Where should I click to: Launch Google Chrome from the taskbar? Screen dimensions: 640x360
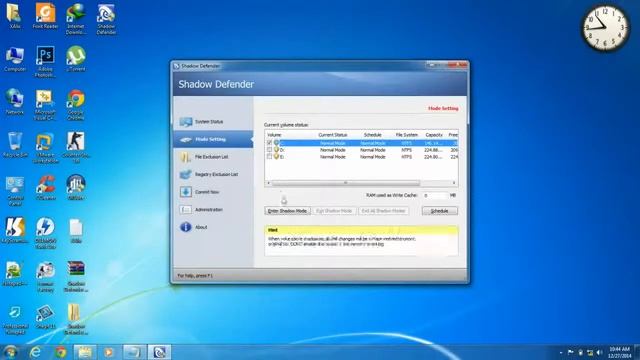[x=60, y=352]
